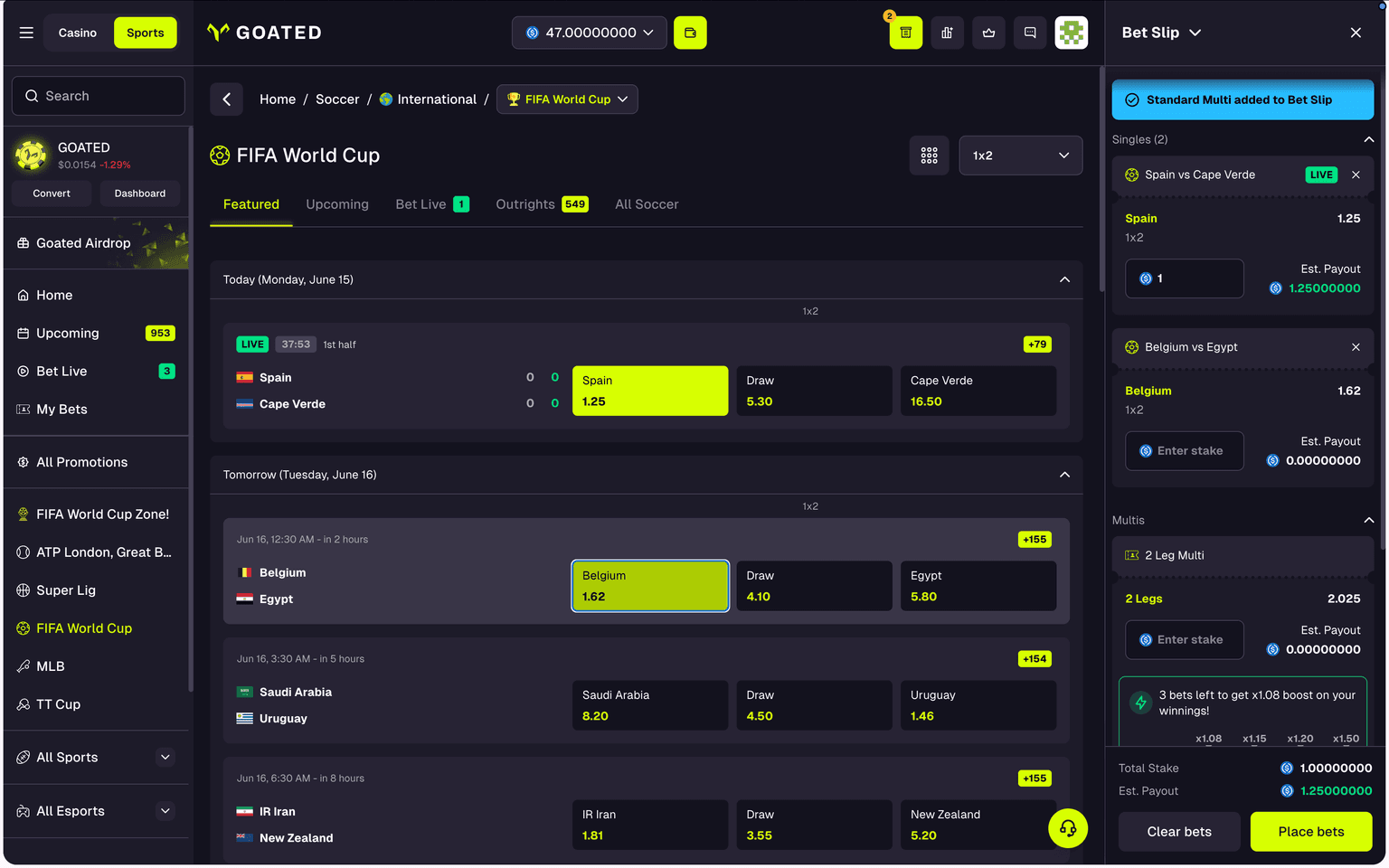Screen dimensions: 1389x868
Task: Open Goated Airdrop from sidebar
Action: (x=98, y=243)
